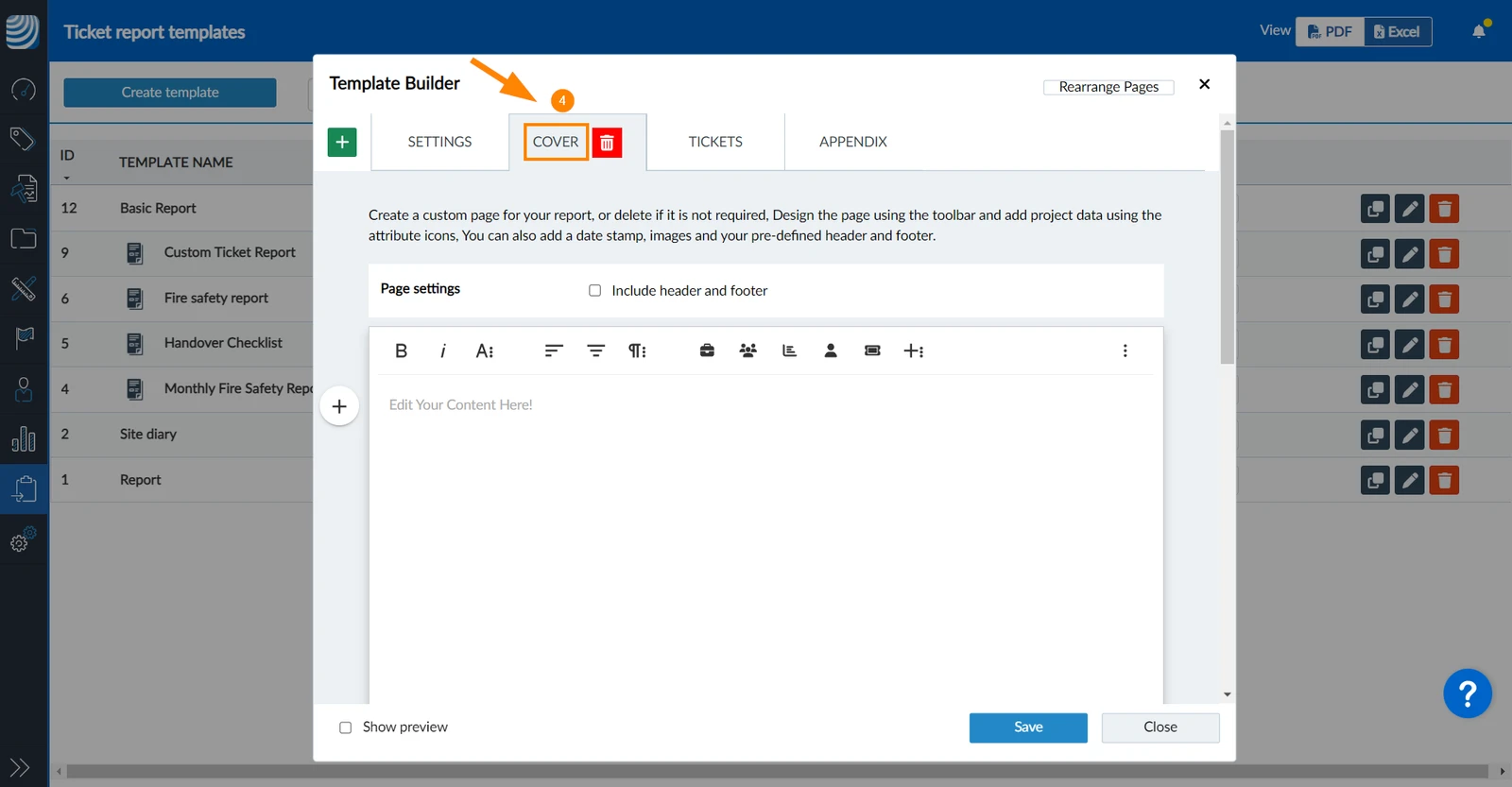Open the SETTINGS tab
The width and height of the screenshot is (1512, 787).
point(439,142)
